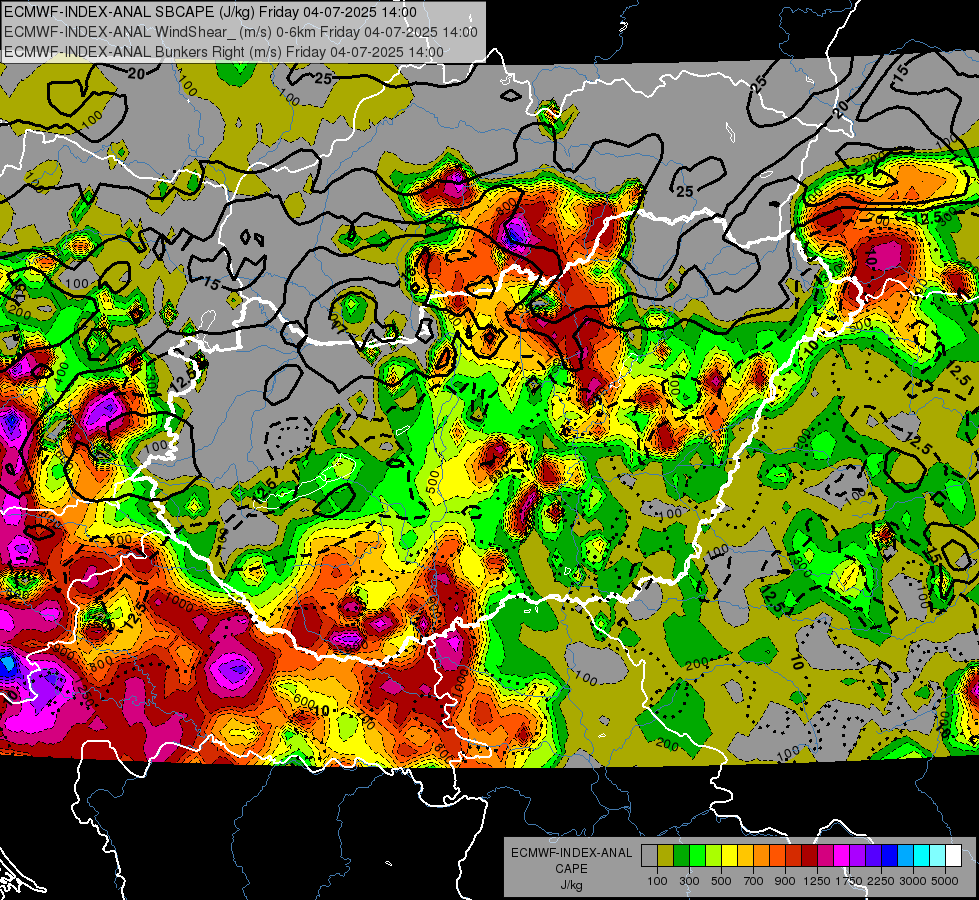Select the SBCAPE (J/kg) header line
This screenshot has height=900, width=979.
click(210, 12)
